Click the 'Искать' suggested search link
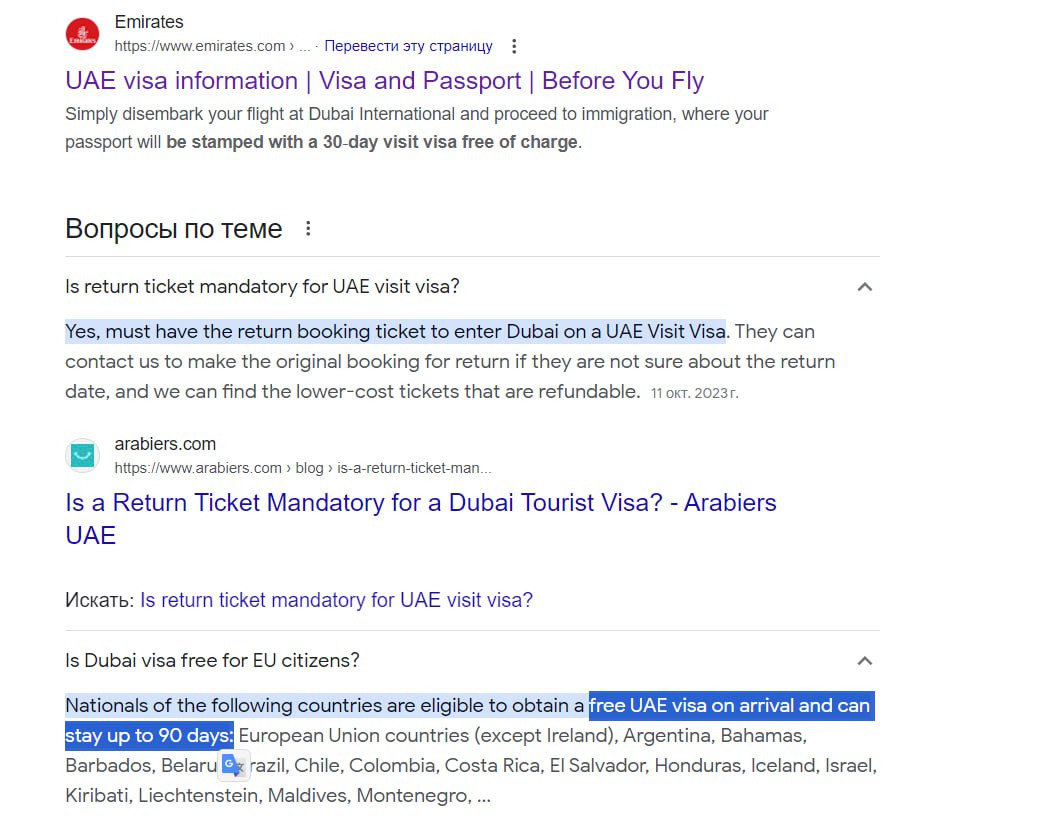The height and width of the screenshot is (826, 1057). [336, 599]
